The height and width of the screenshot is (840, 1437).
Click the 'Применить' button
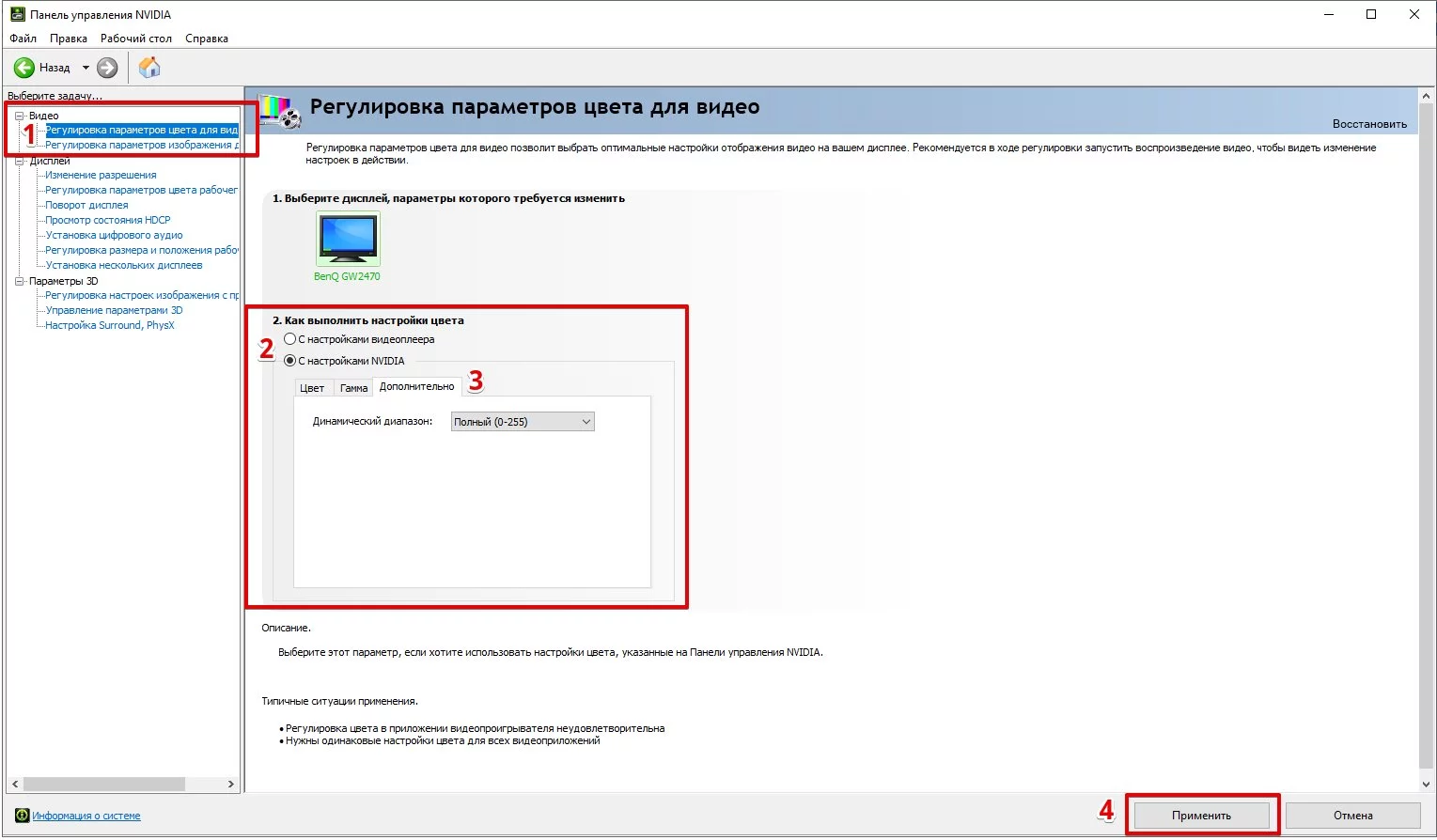pyautogui.click(x=1201, y=816)
